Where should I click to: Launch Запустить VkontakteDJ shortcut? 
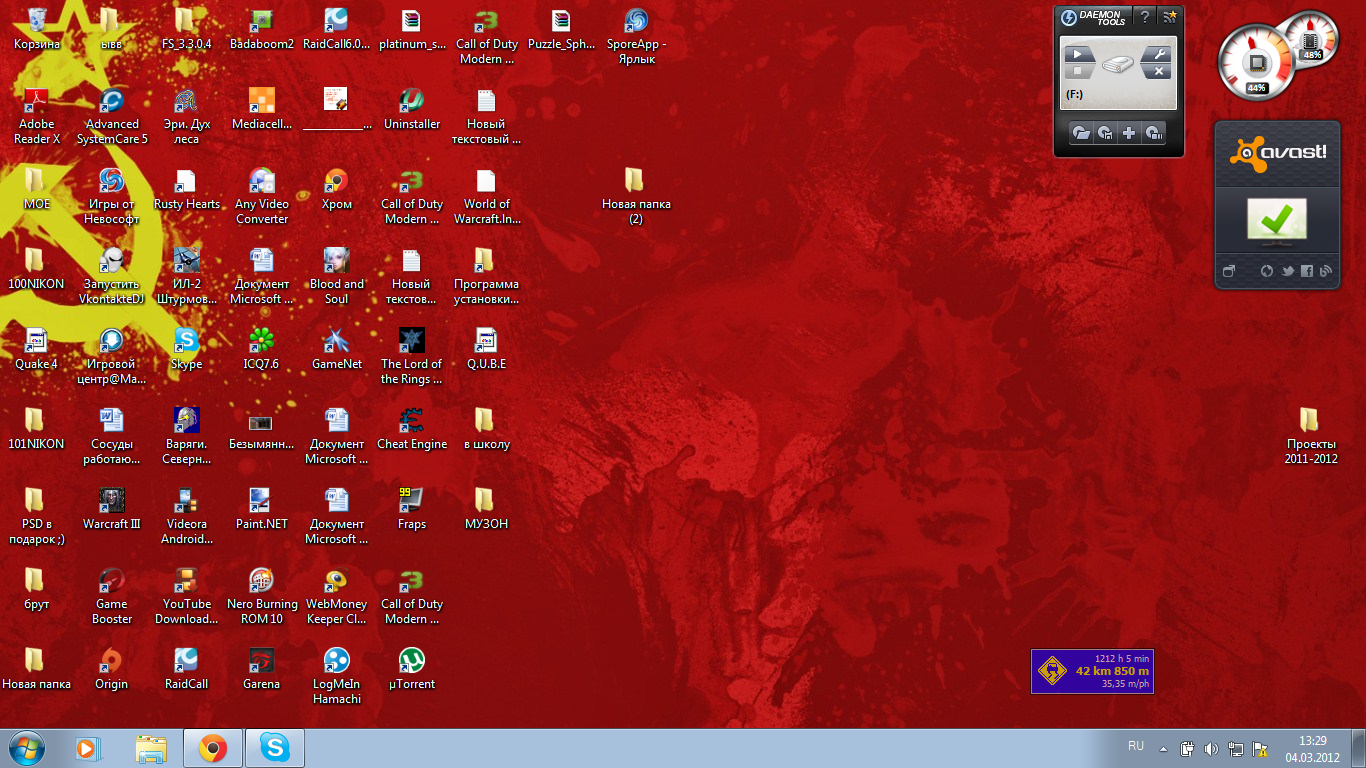tap(112, 275)
